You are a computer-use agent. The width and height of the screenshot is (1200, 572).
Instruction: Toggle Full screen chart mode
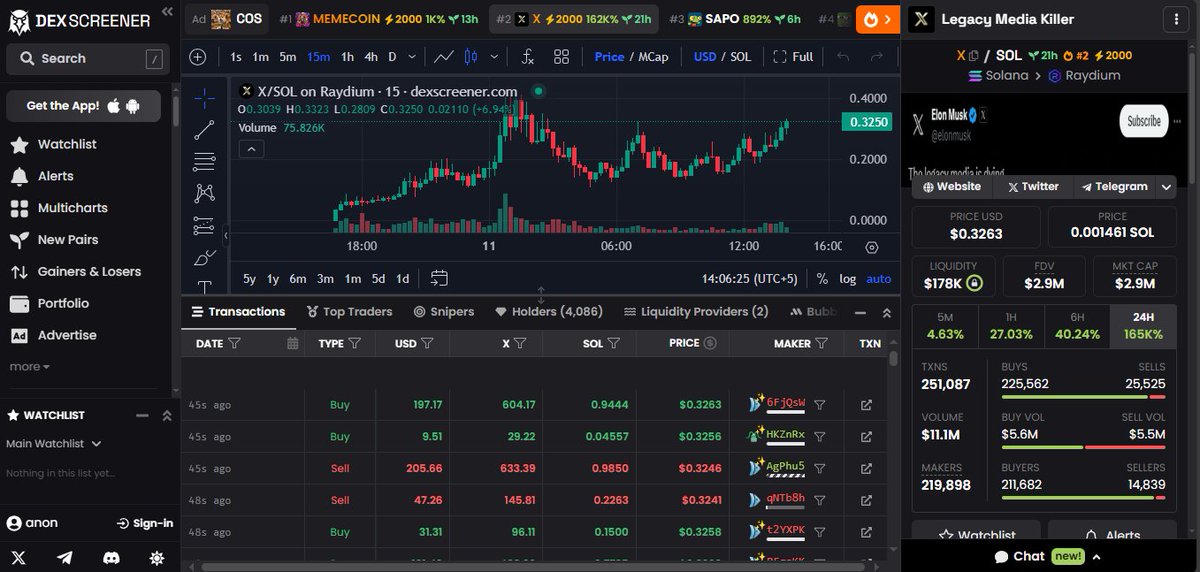click(793, 57)
